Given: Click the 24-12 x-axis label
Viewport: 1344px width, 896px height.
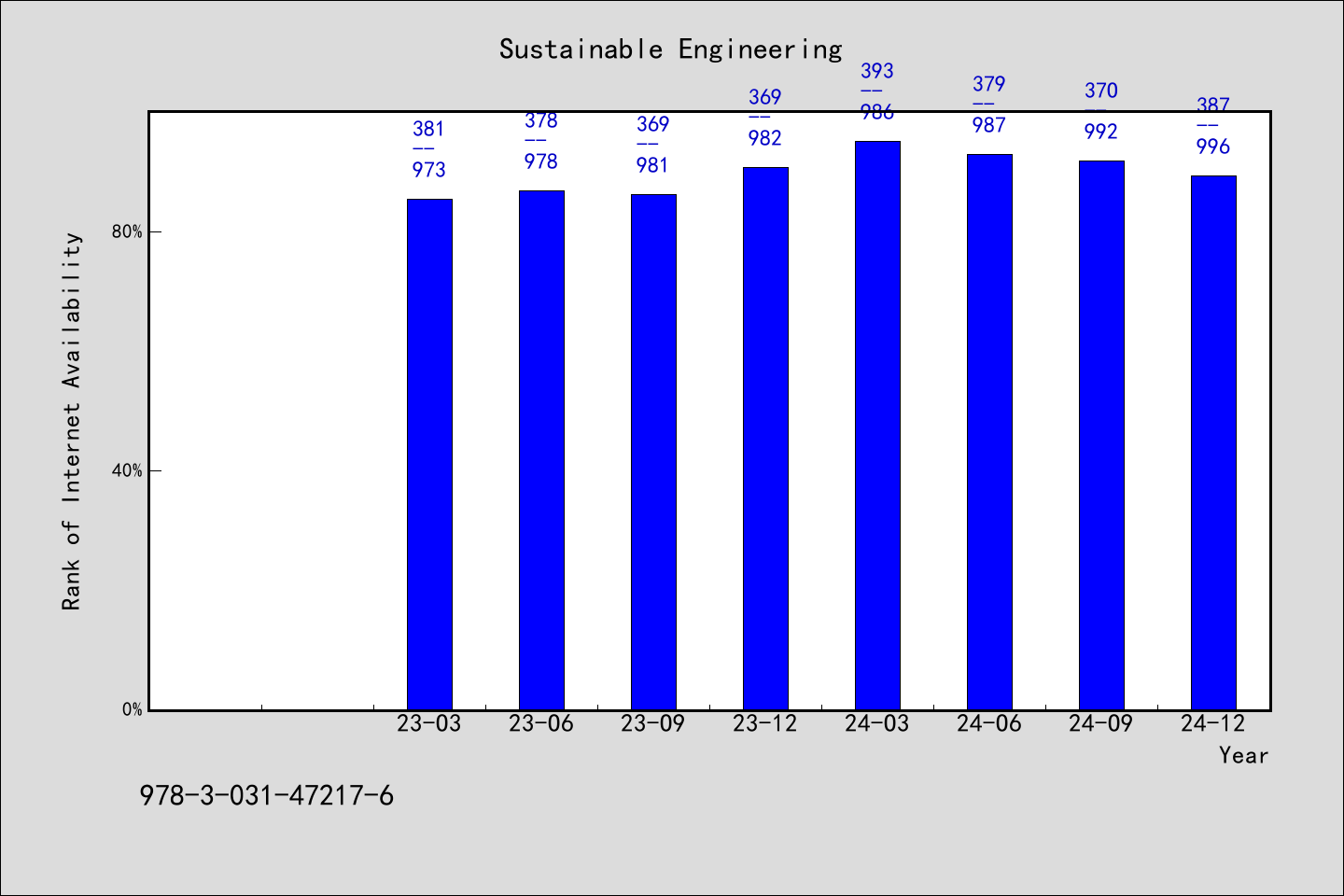Looking at the screenshot, I should 1213,723.
